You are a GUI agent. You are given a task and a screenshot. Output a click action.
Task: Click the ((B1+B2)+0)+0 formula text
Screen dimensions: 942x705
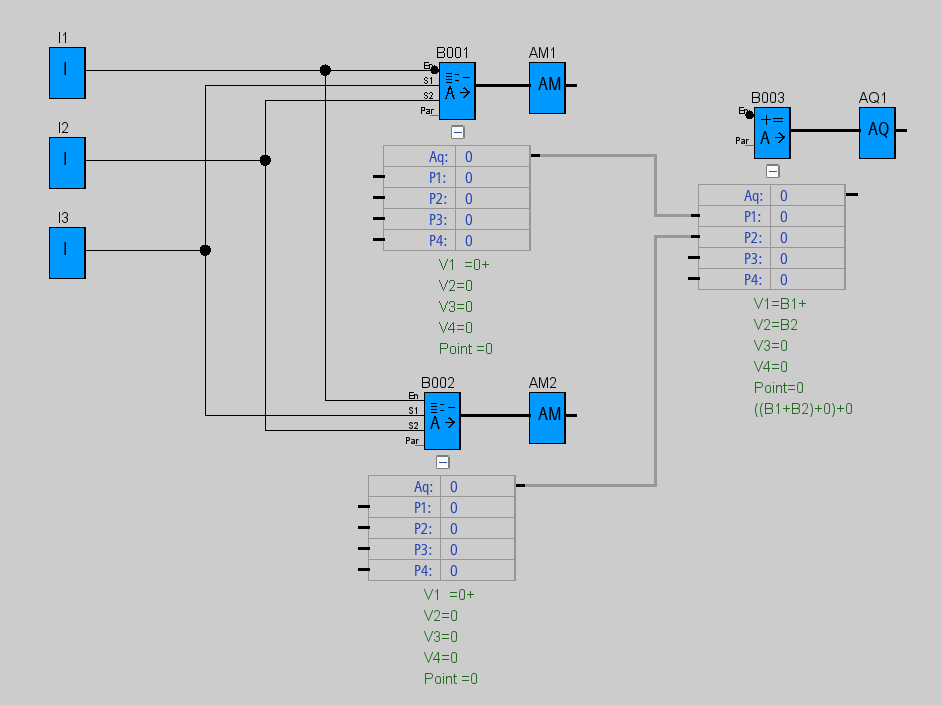tap(803, 409)
